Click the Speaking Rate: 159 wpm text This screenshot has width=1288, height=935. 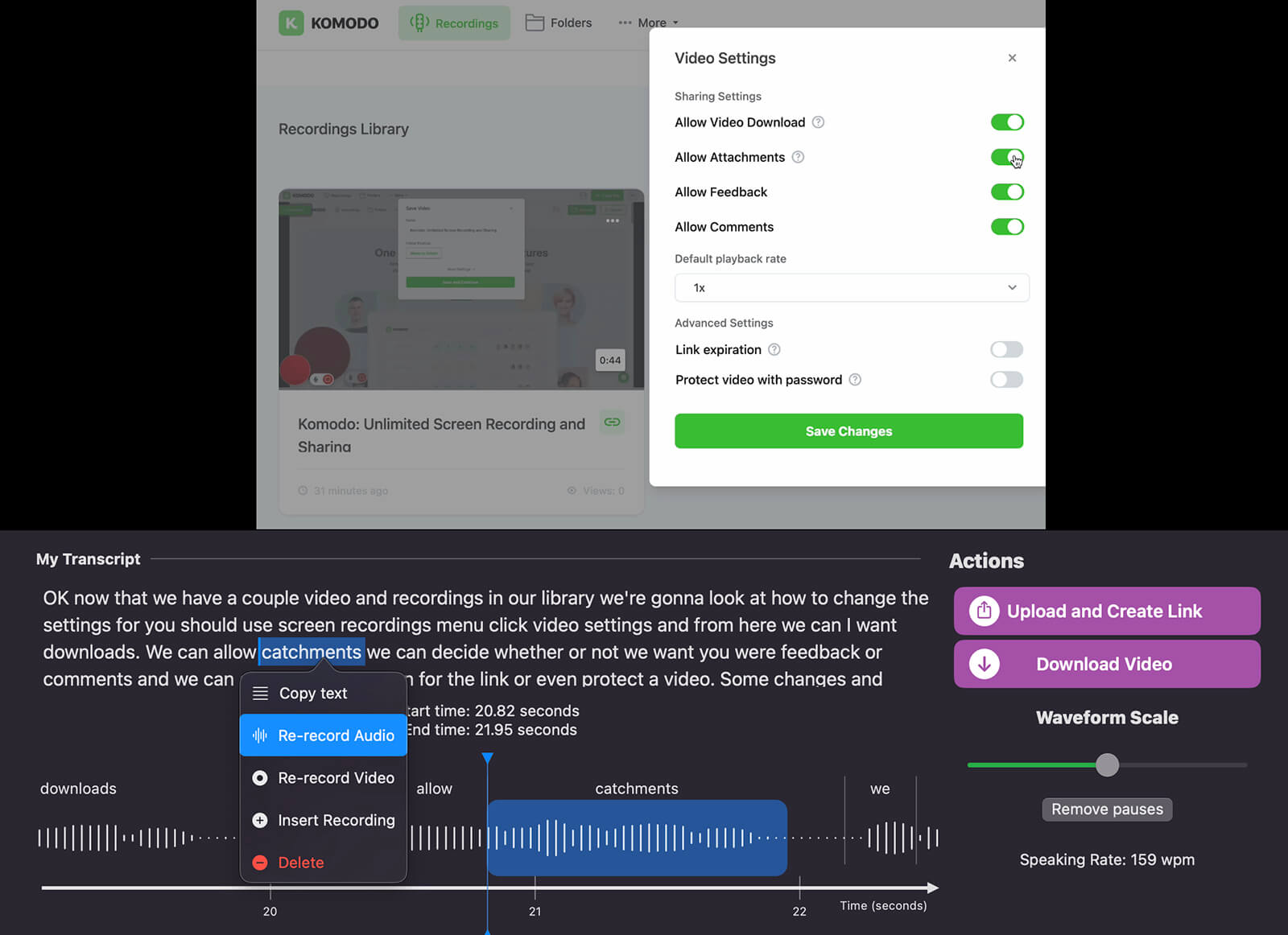click(1107, 860)
